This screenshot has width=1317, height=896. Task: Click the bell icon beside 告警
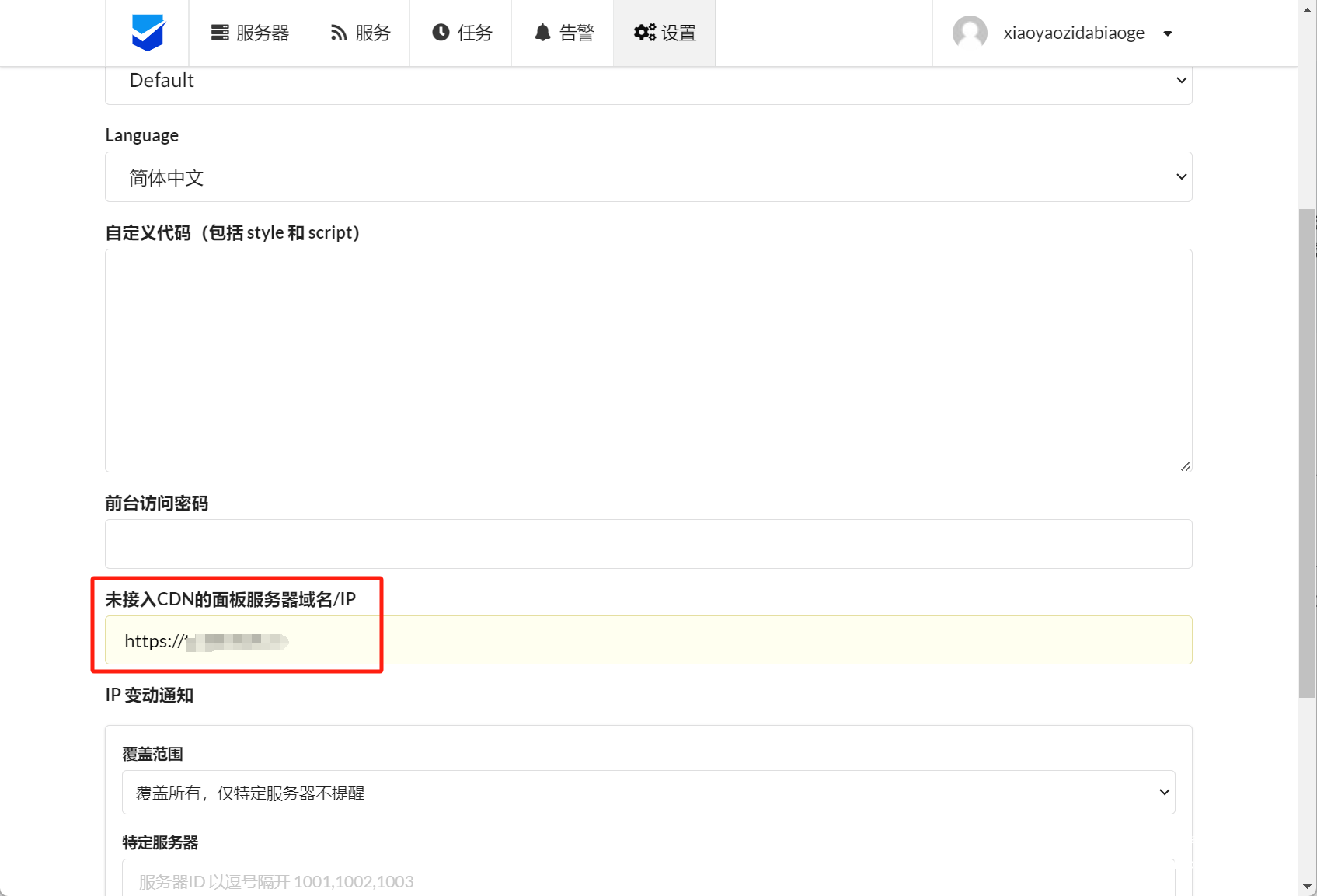tap(542, 33)
